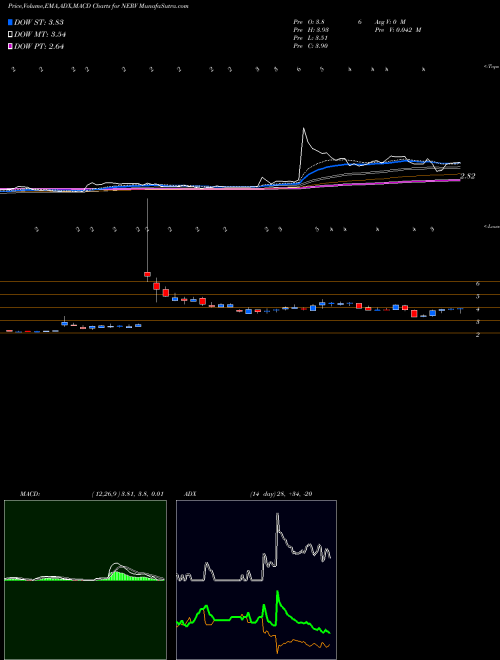Click the price axis label 2
This screenshot has height=660, width=500.
point(478,335)
